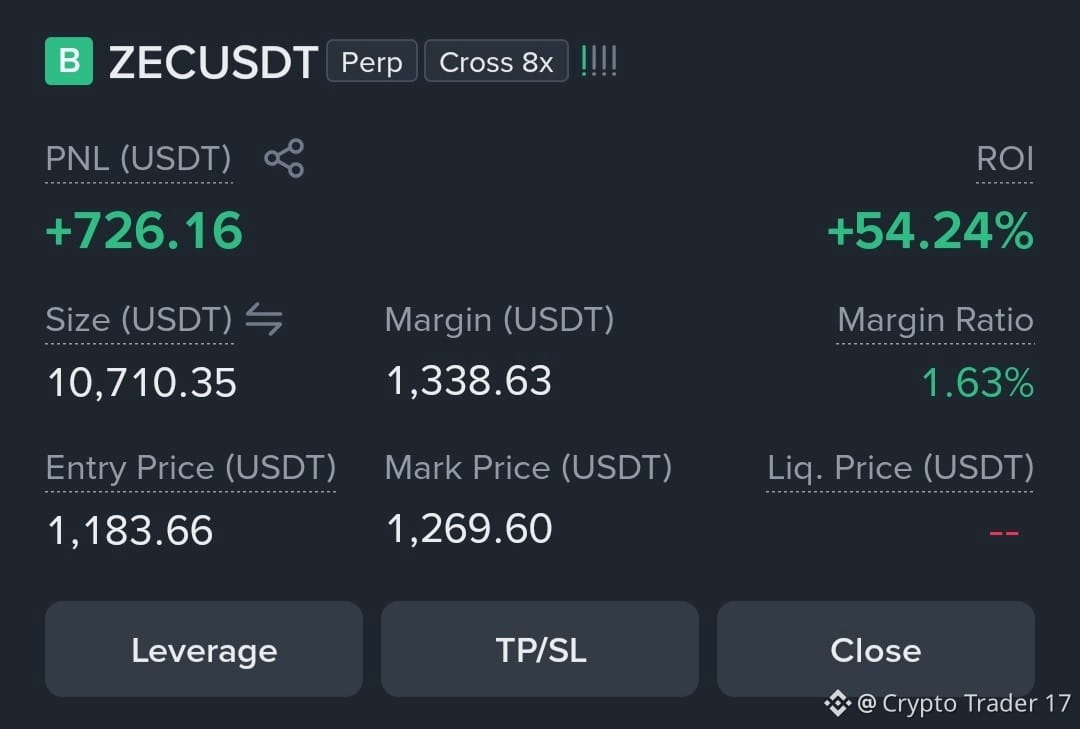Click the PNL (USDT) label

(x=138, y=158)
